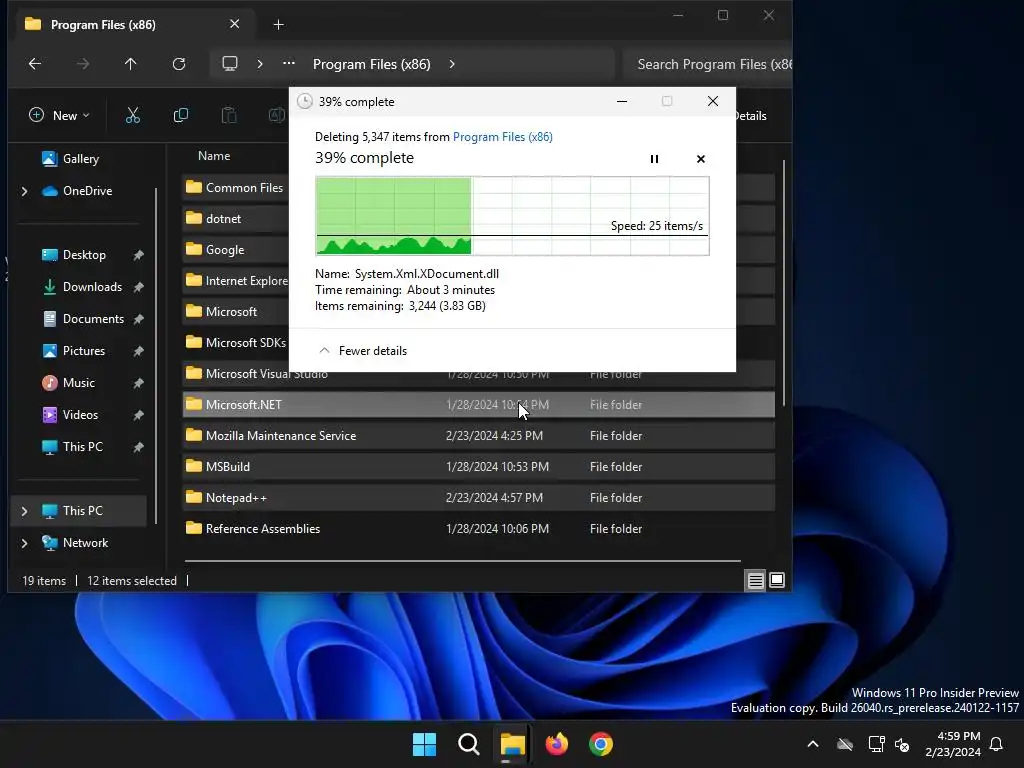Launch Firefox from taskbar

pos(556,744)
